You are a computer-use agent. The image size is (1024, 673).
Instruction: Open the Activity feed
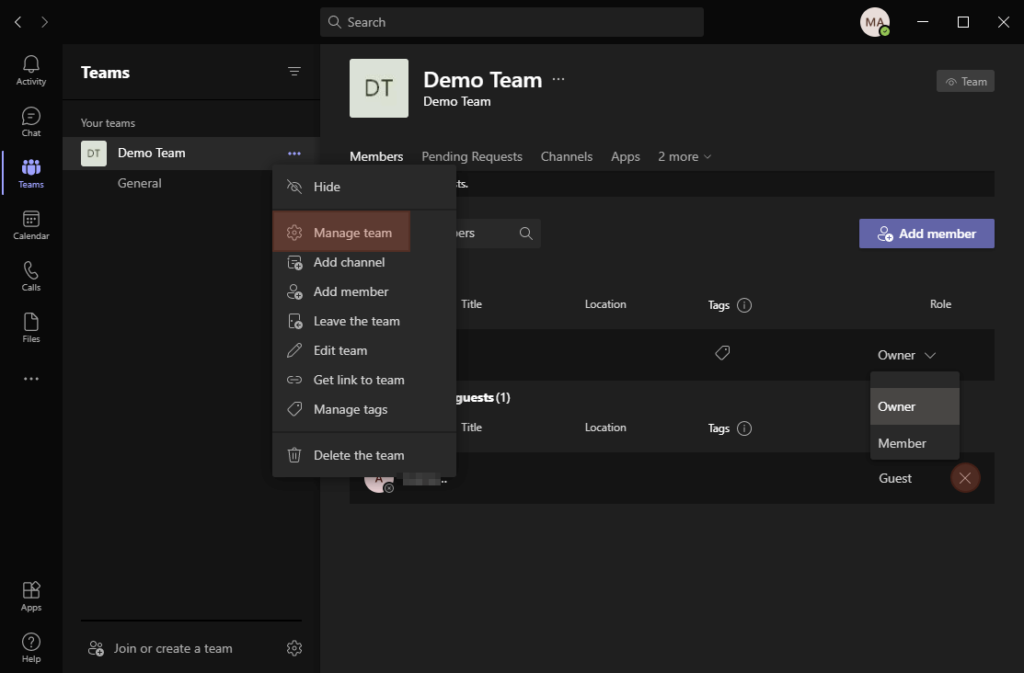31,70
